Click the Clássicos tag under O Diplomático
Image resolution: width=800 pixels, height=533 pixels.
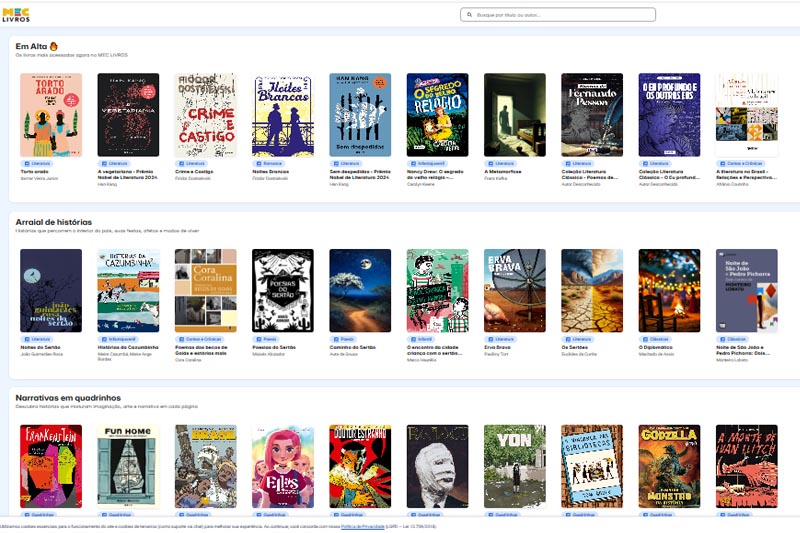coord(656,339)
